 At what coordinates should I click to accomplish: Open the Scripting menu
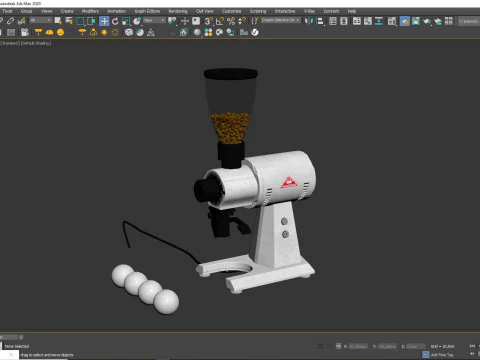tap(258, 11)
